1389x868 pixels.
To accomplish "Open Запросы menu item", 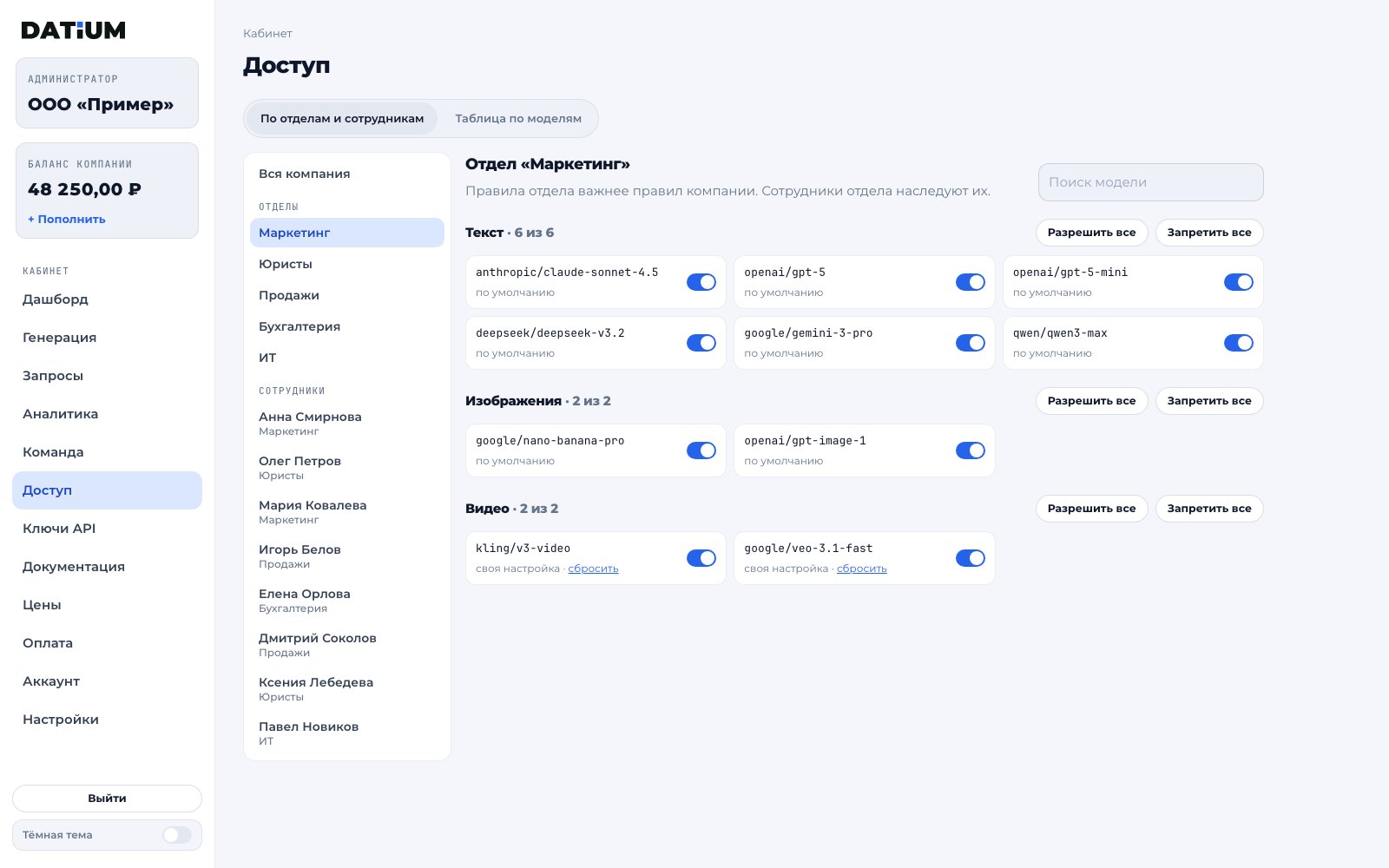I will 107,376.
